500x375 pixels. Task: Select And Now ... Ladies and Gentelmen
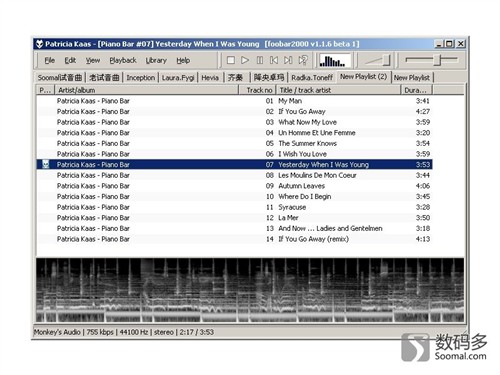(234, 228)
